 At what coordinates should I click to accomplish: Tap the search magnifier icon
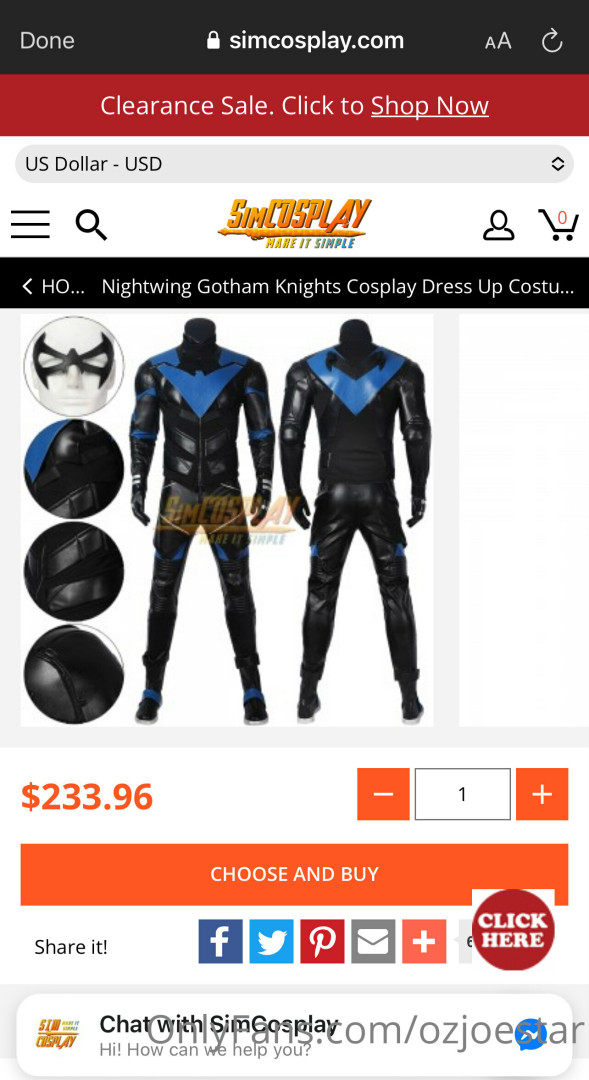click(91, 225)
